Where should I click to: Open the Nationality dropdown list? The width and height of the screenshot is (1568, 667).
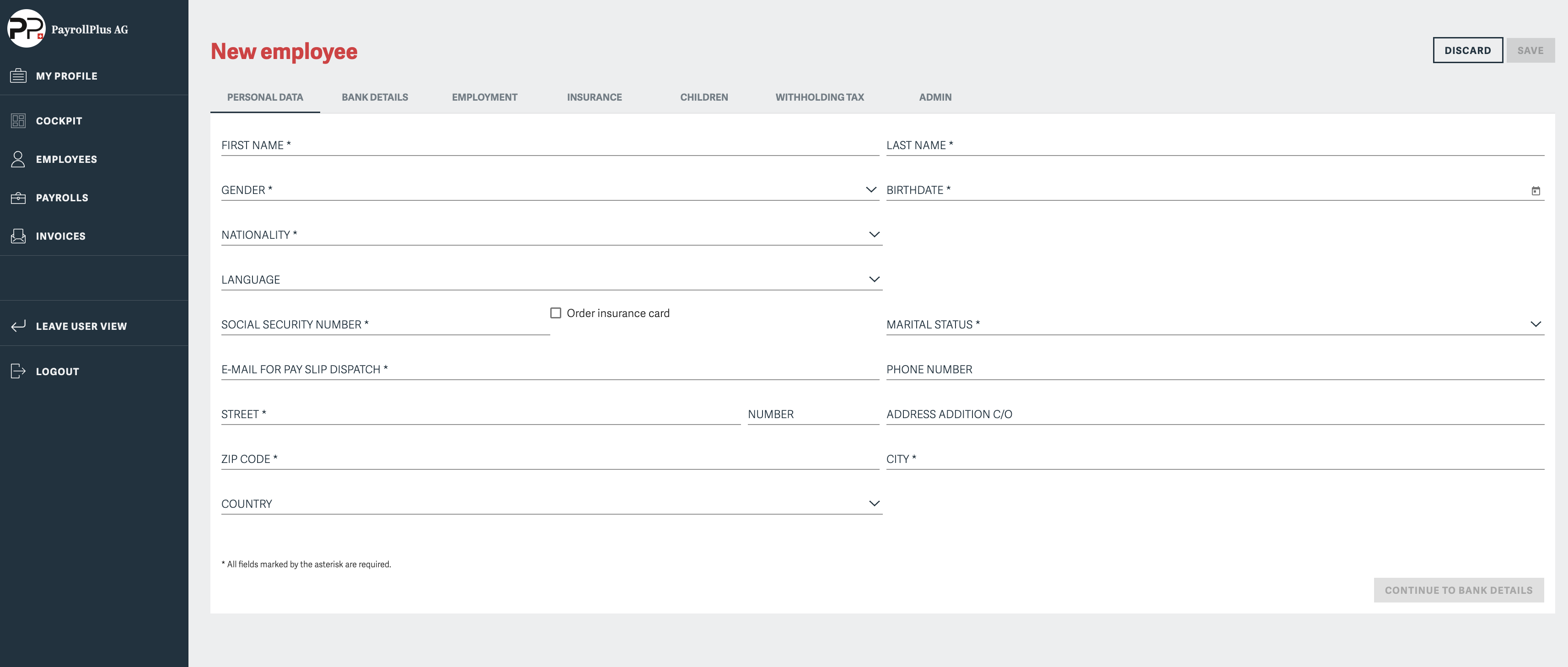[874, 235]
